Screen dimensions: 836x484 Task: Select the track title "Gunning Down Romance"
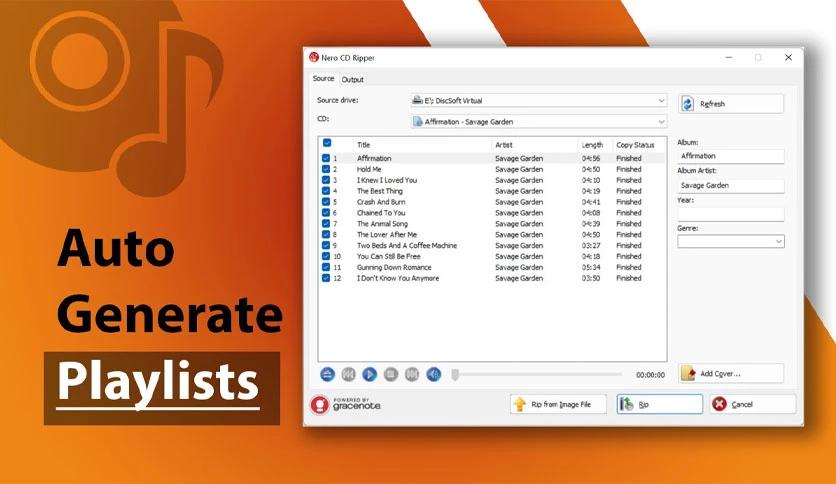394,268
